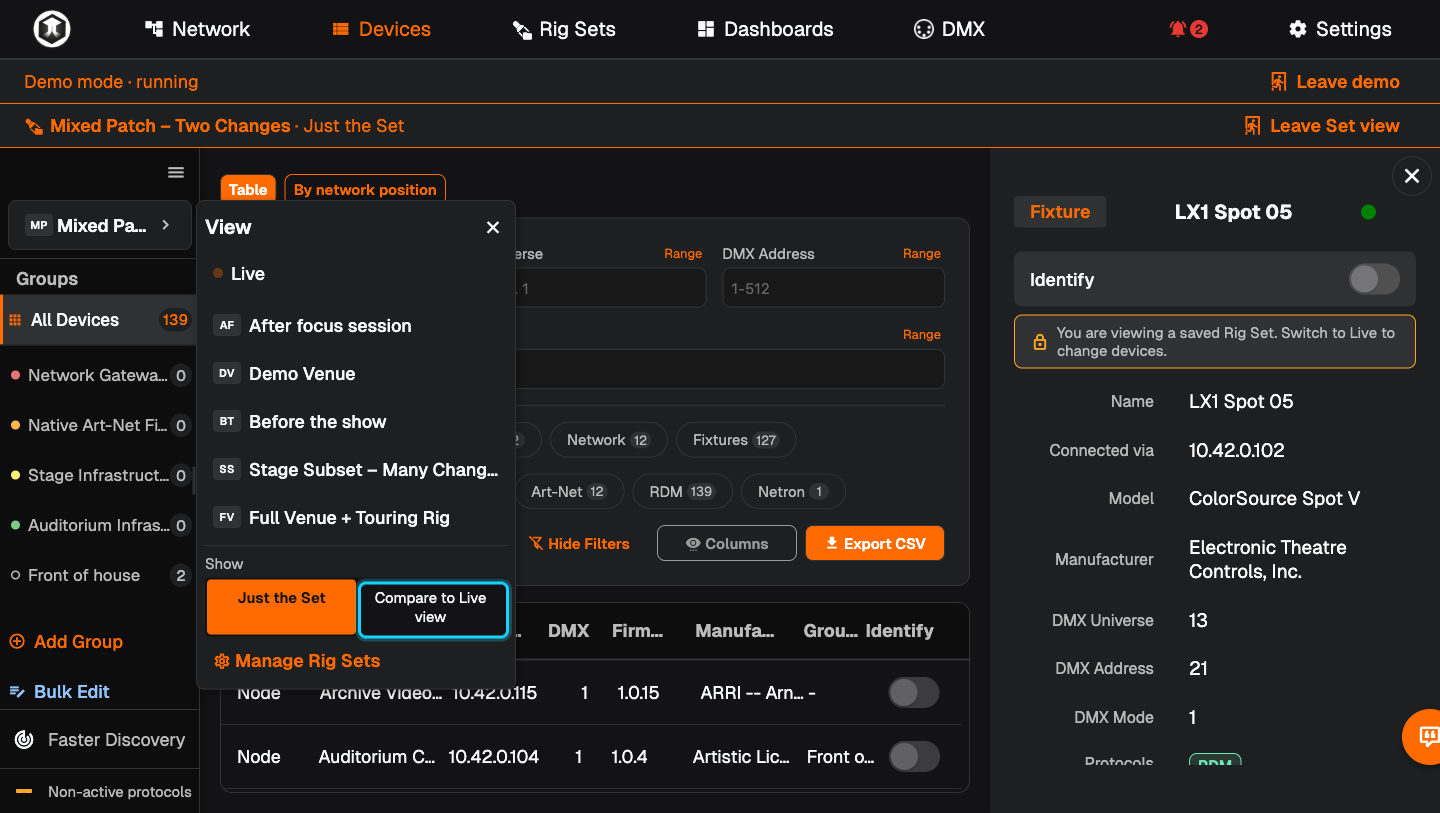Toggle the Identify switch for LX1 Spot 05
This screenshot has width=1440, height=813.
1374,279
